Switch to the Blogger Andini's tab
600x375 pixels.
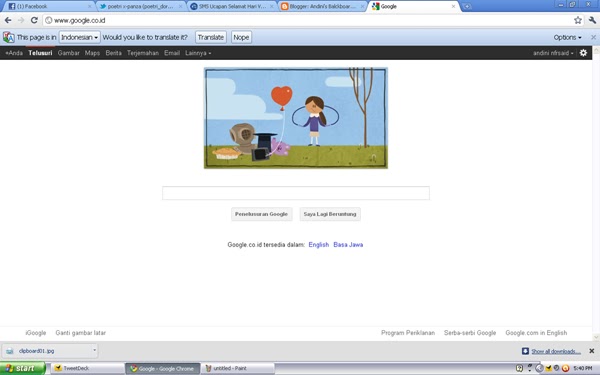(x=323, y=7)
